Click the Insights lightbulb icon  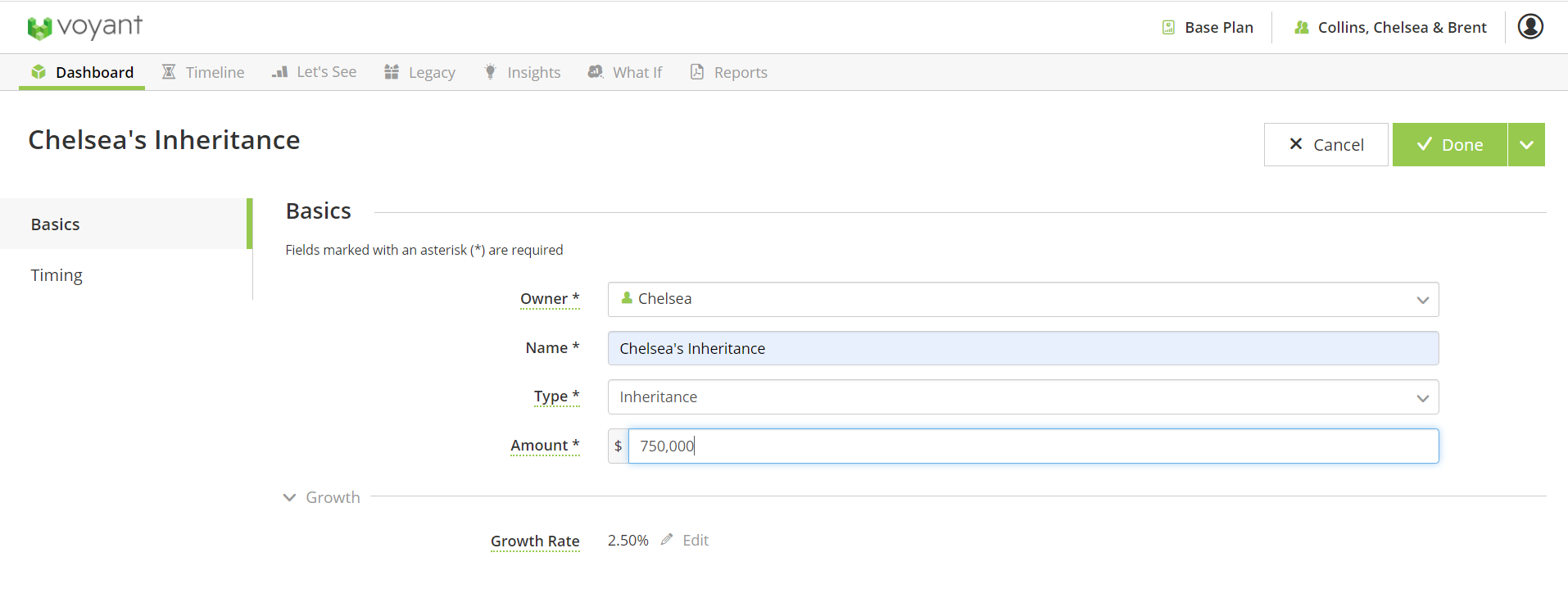(x=490, y=72)
